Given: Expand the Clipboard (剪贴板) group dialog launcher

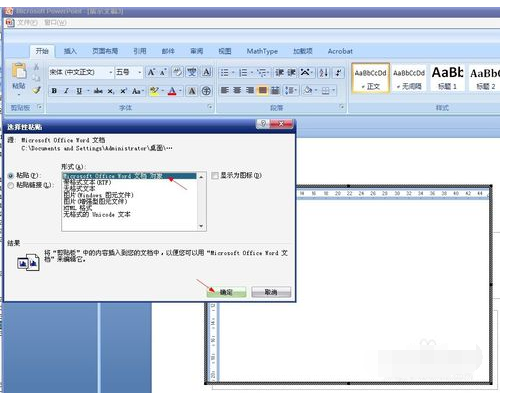Looking at the screenshot, I should tap(40, 107).
